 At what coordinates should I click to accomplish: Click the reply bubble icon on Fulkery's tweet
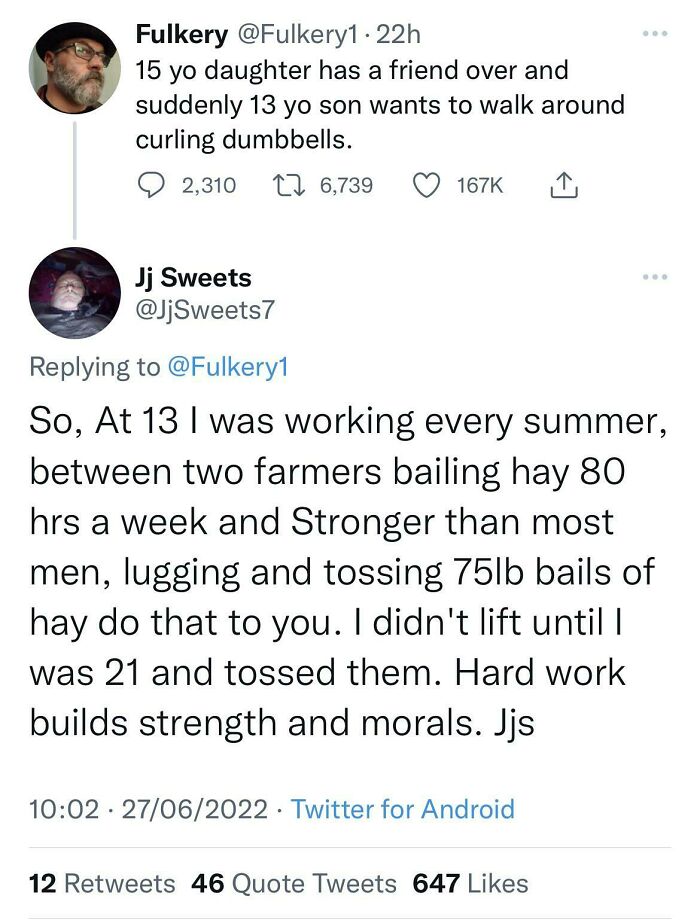[152, 185]
